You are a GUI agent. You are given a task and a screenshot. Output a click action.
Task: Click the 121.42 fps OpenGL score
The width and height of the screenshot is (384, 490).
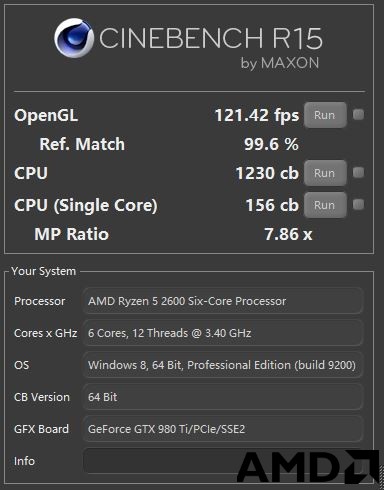(257, 116)
